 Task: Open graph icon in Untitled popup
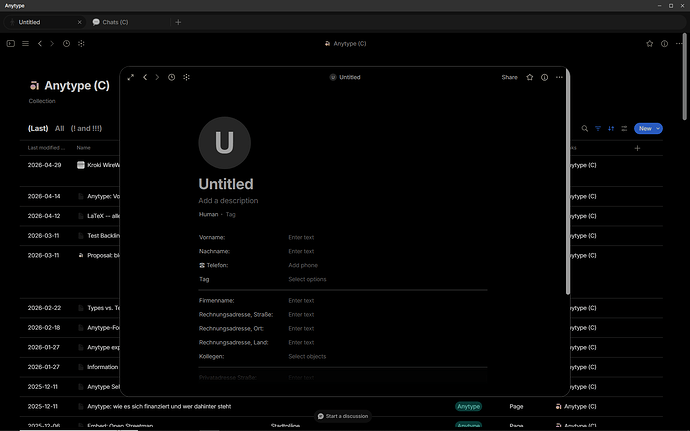point(187,77)
